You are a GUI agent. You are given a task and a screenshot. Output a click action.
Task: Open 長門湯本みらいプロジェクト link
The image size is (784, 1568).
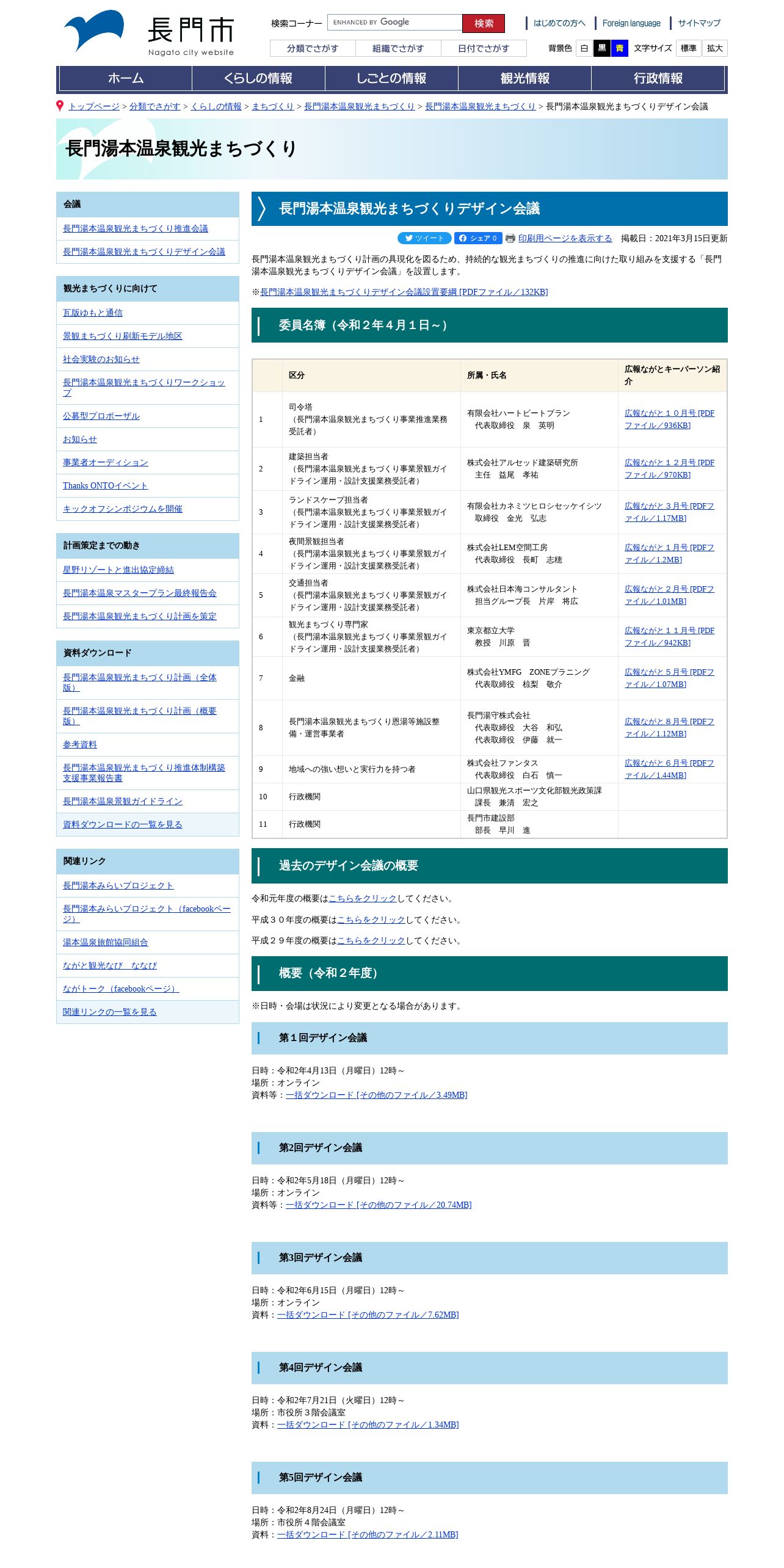pyautogui.click(x=118, y=885)
